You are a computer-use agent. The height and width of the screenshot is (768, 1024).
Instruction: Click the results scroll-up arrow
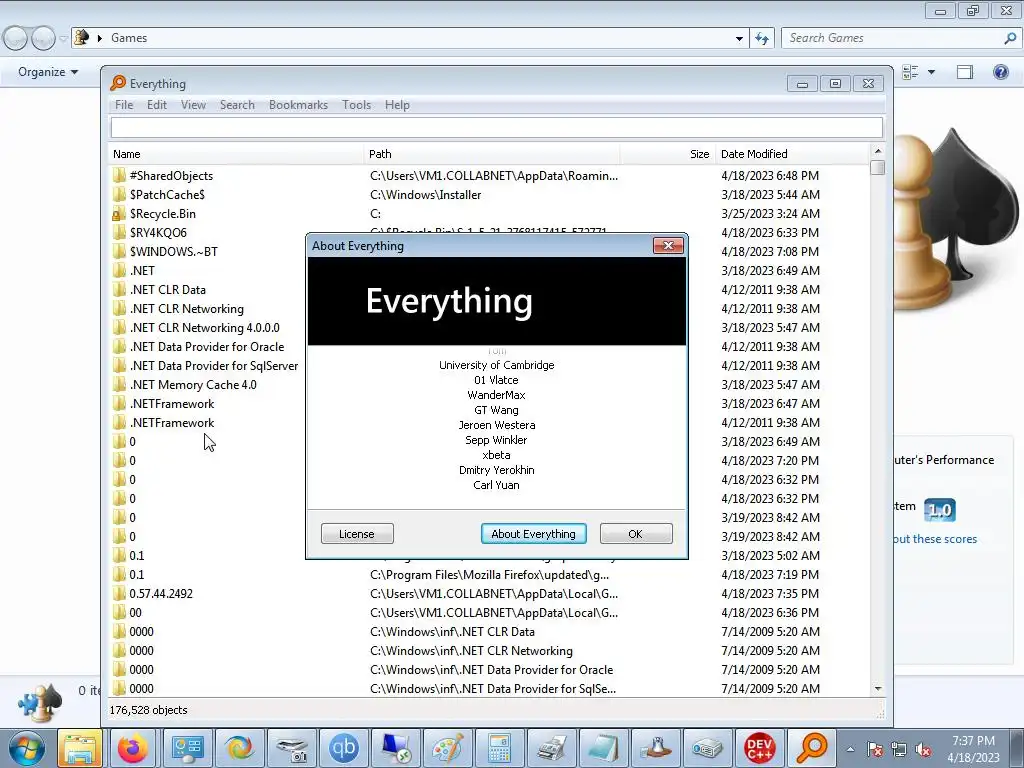[x=878, y=152]
